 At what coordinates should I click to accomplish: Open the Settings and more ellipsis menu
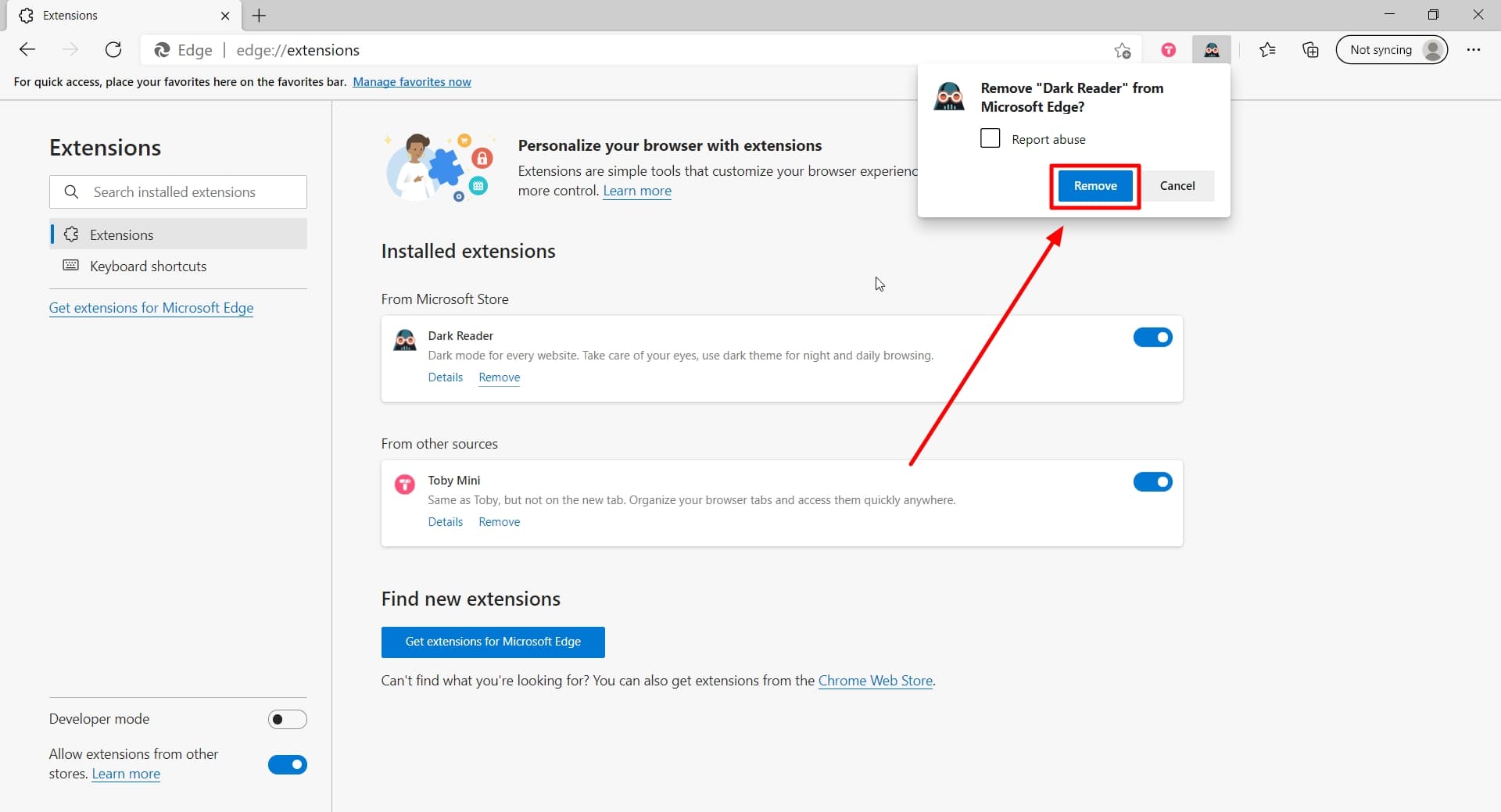pyautogui.click(x=1474, y=50)
